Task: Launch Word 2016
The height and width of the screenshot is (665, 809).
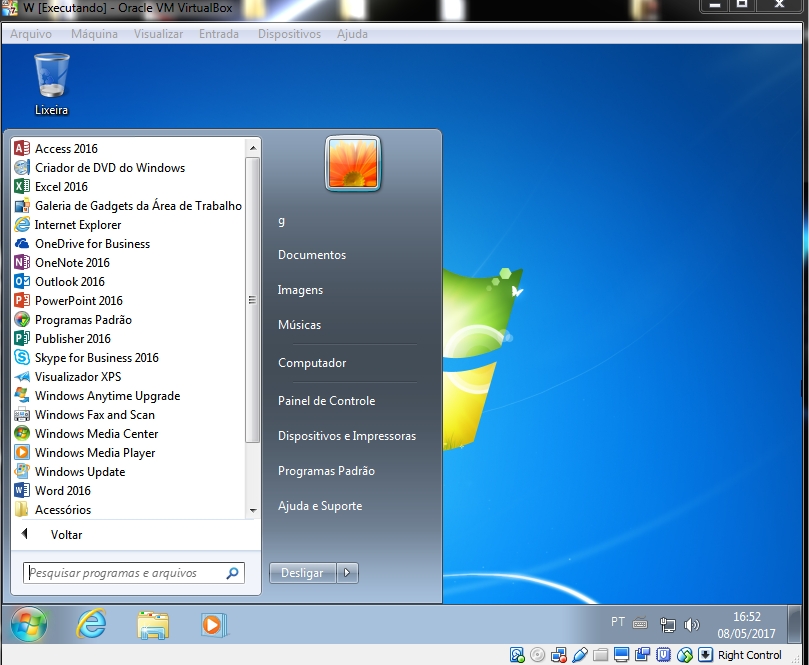Action: (x=53, y=491)
